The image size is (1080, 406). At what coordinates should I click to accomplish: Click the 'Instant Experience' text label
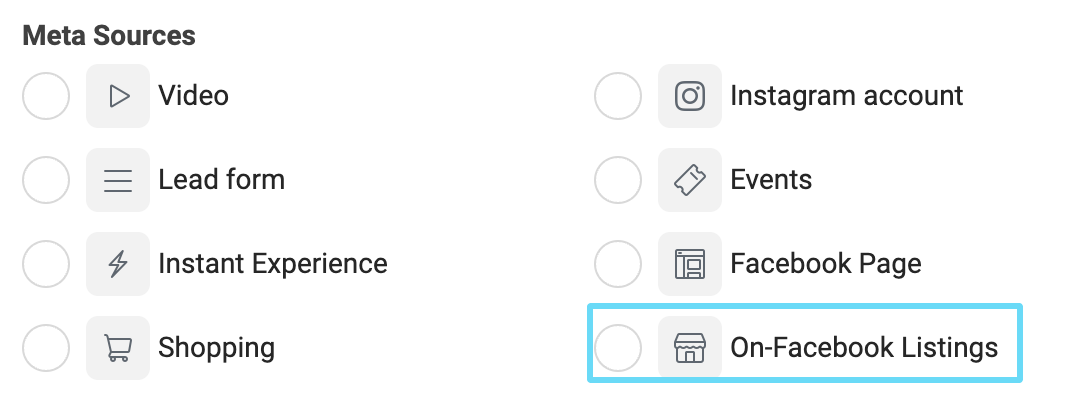coord(273,264)
